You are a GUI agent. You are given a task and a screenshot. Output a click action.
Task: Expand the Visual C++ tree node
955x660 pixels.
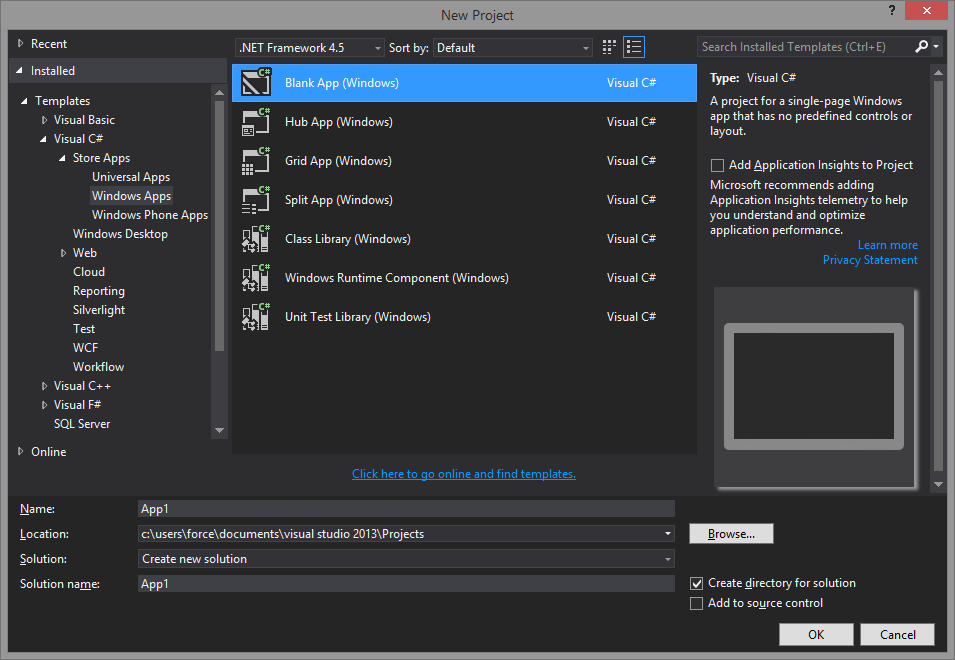(44, 385)
